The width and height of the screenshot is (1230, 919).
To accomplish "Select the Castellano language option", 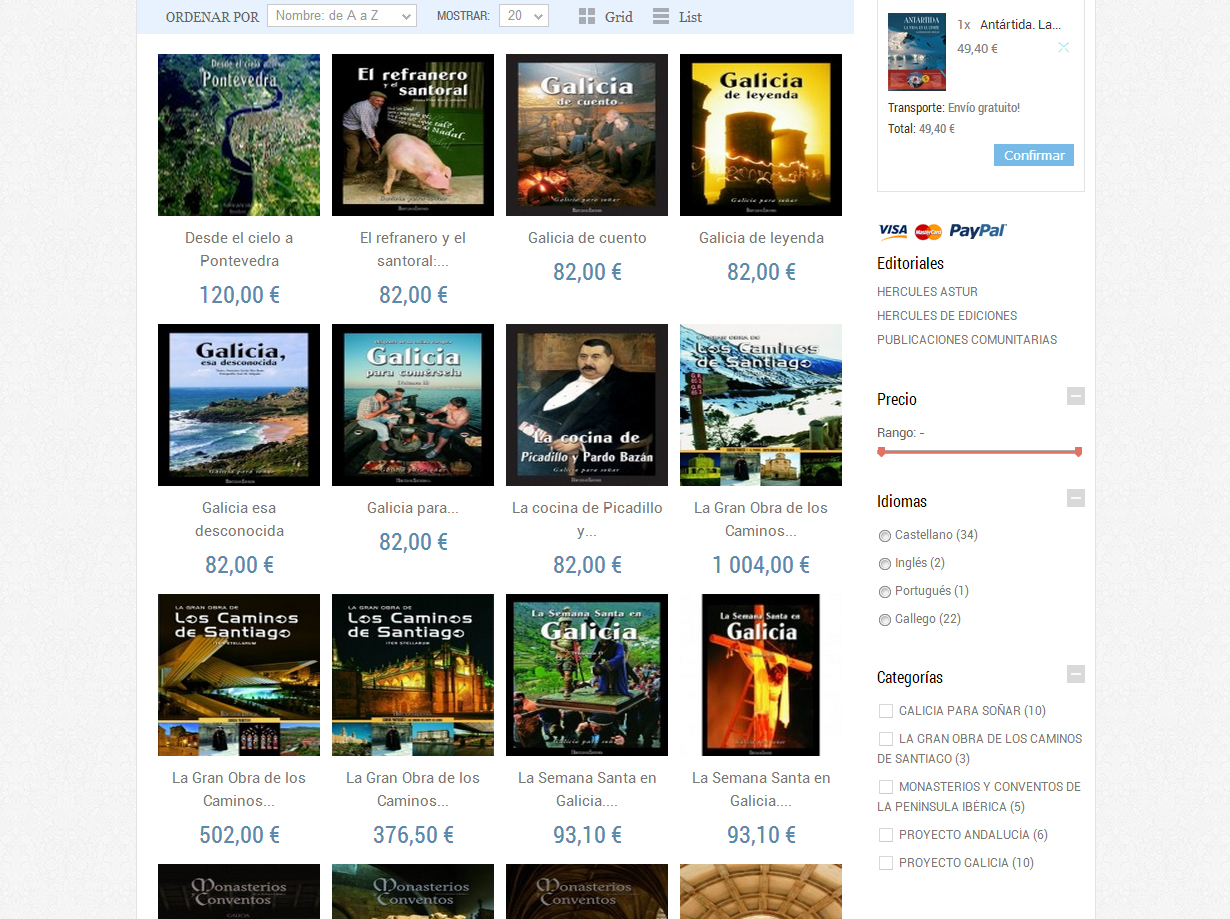I will (x=884, y=536).
